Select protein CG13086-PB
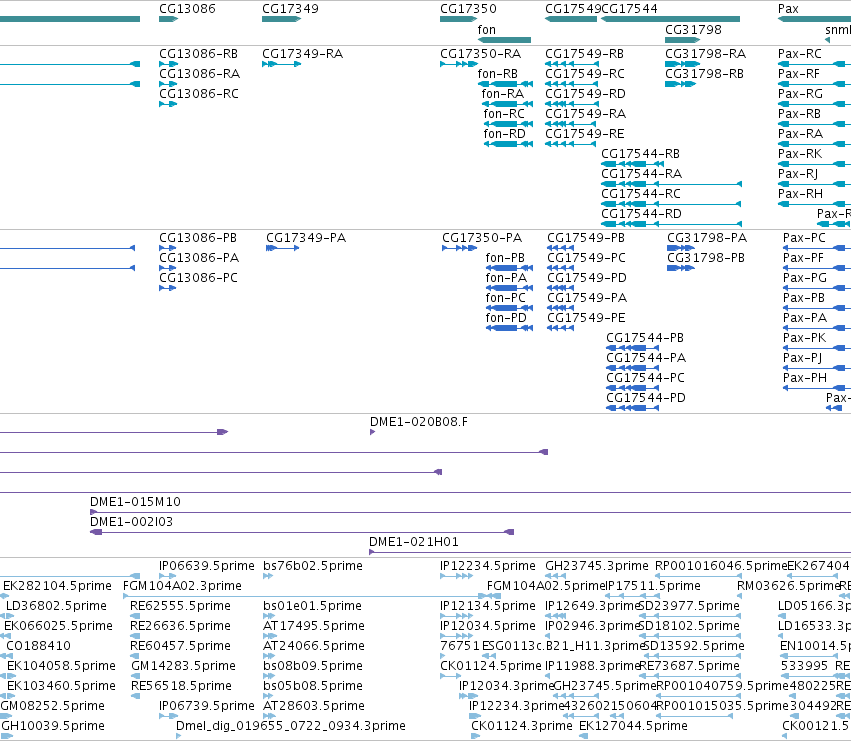Image resolution: width=851 pixels, height=741 pixels. [198, 238]
